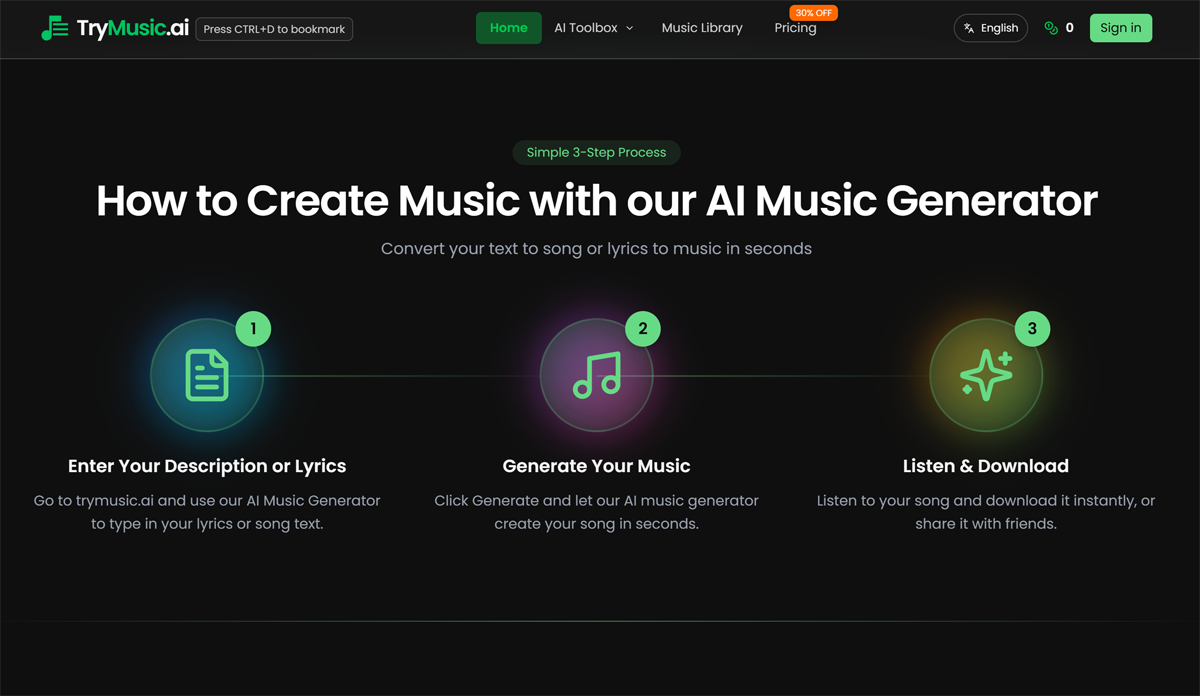
Task: Navigate to the Home tab
Action: coord(508,28)
